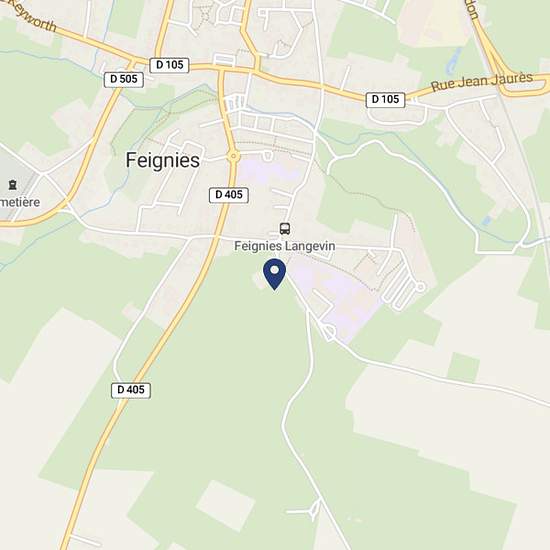Click the small blue pond near top right
Screen dimensions: 550x550
tap(454, 60)
